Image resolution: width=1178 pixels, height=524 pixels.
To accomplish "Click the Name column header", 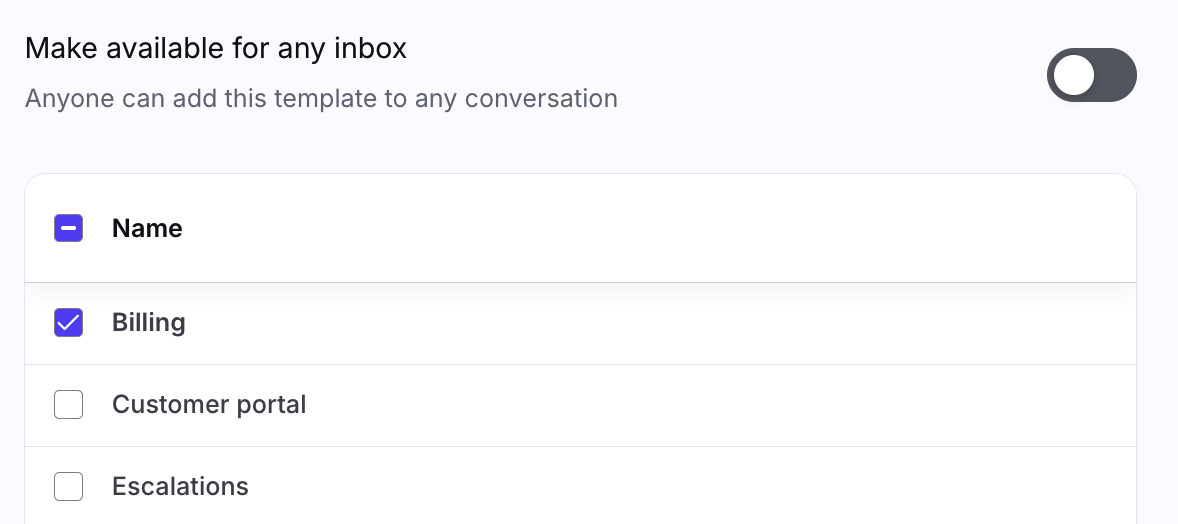I will (x=147, y=229).
